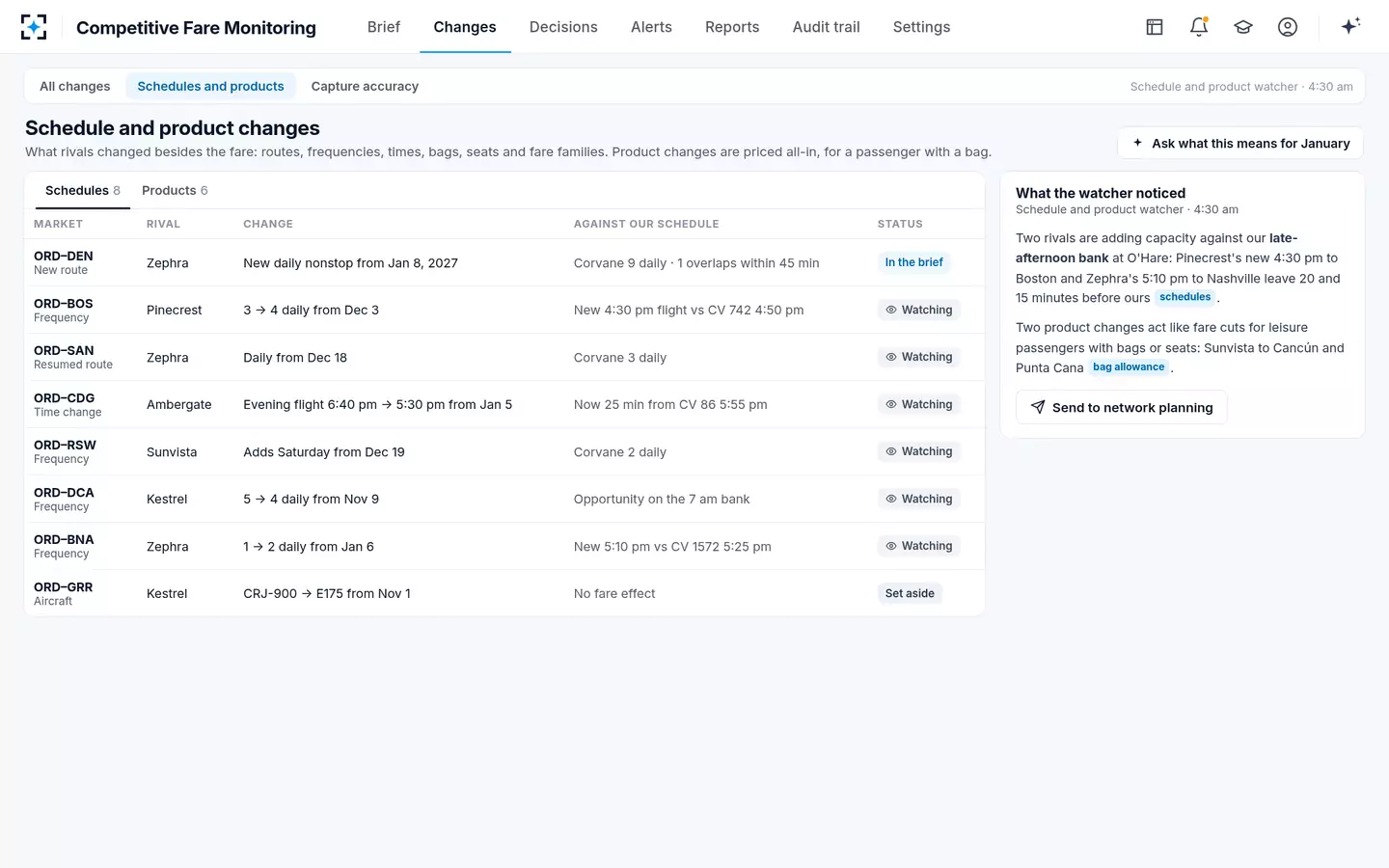The height and width of the screenshot is (868, 1389).
Task: Open the graduation cap learning icon
Action: [1243, 27]
